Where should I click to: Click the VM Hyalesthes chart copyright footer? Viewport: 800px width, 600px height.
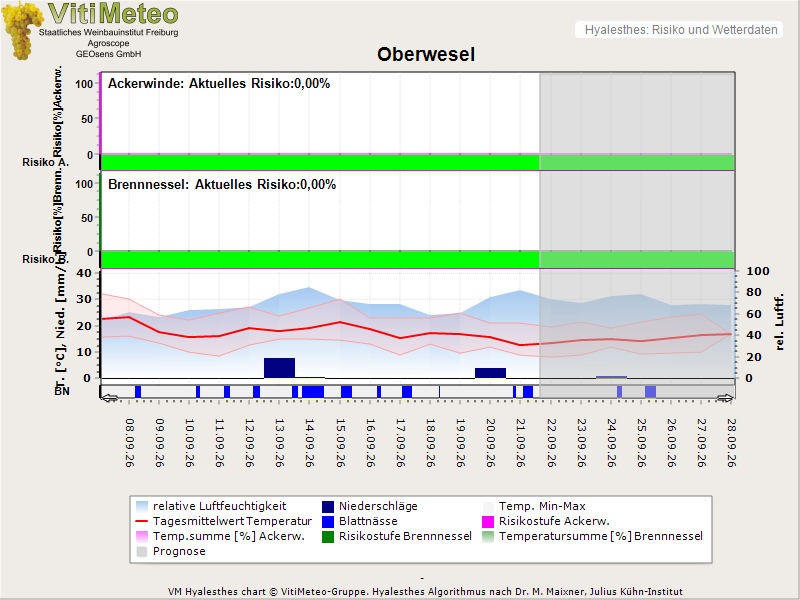coord(425,592)
